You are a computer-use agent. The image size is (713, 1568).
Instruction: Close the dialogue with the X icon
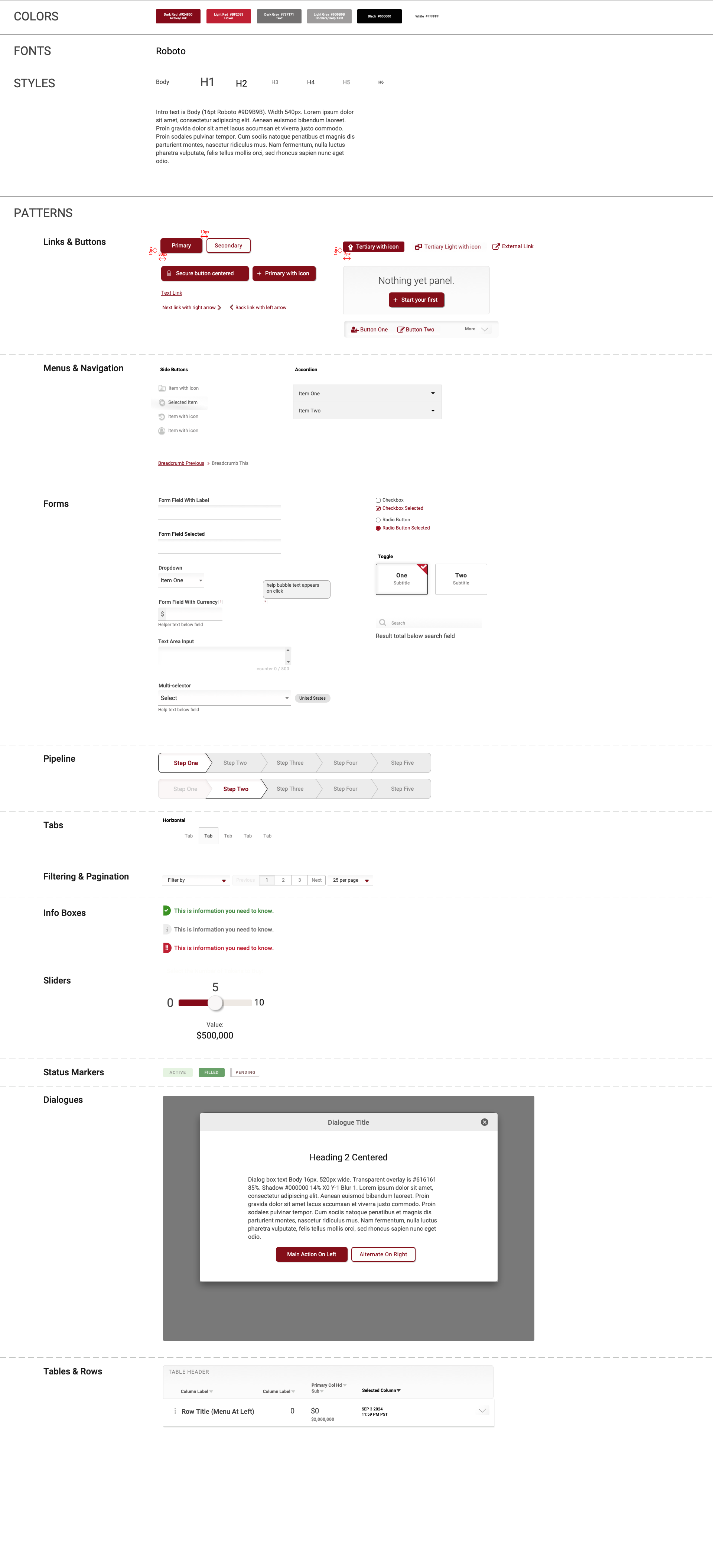(x=485, y=1122)
